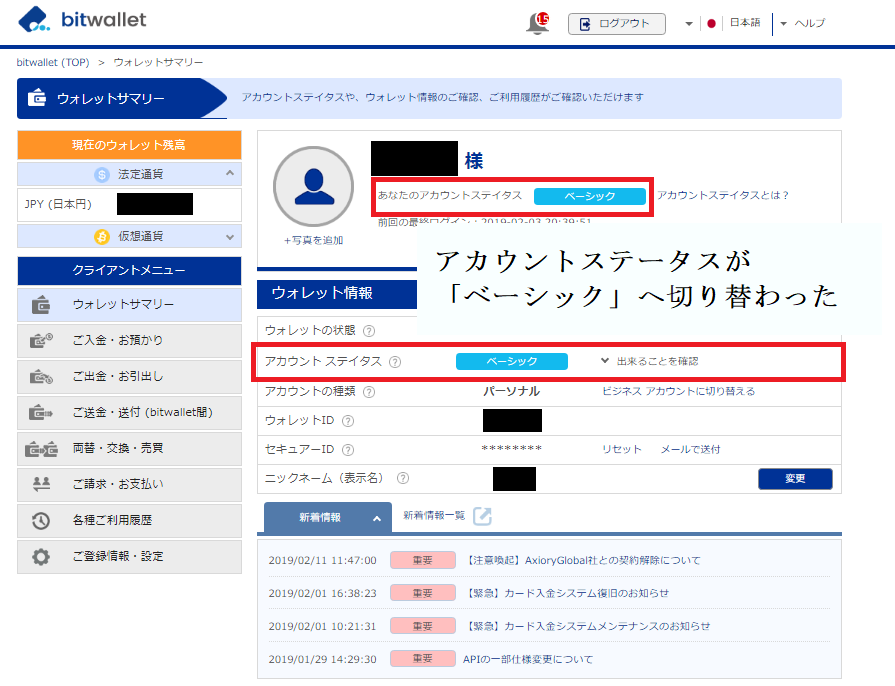Click the bitwallet logo

(x=82, y=19)
